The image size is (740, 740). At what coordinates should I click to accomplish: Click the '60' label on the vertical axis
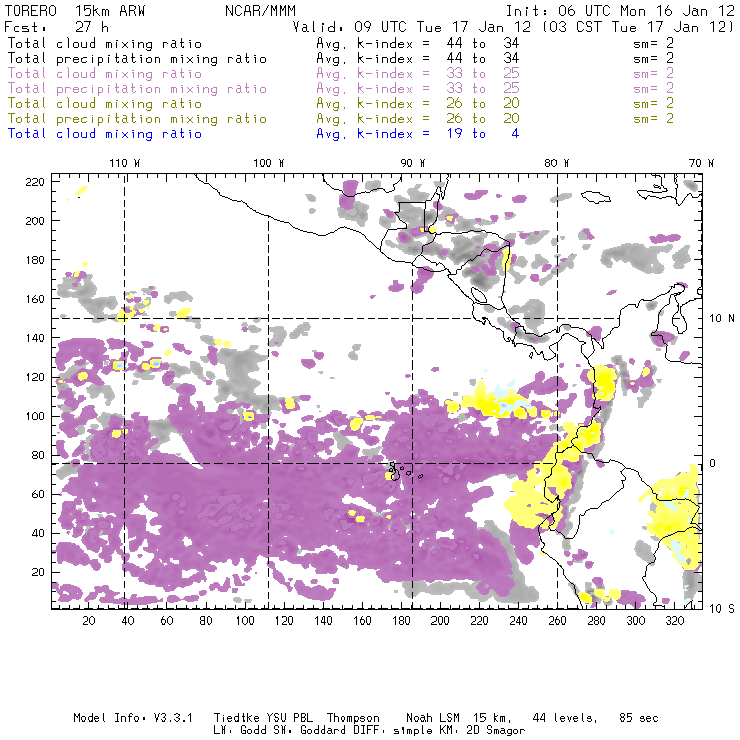tap(38, 494)
